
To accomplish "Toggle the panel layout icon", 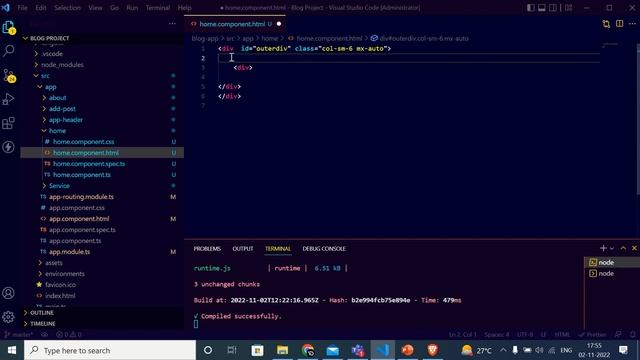I will (x=542, y=8).
